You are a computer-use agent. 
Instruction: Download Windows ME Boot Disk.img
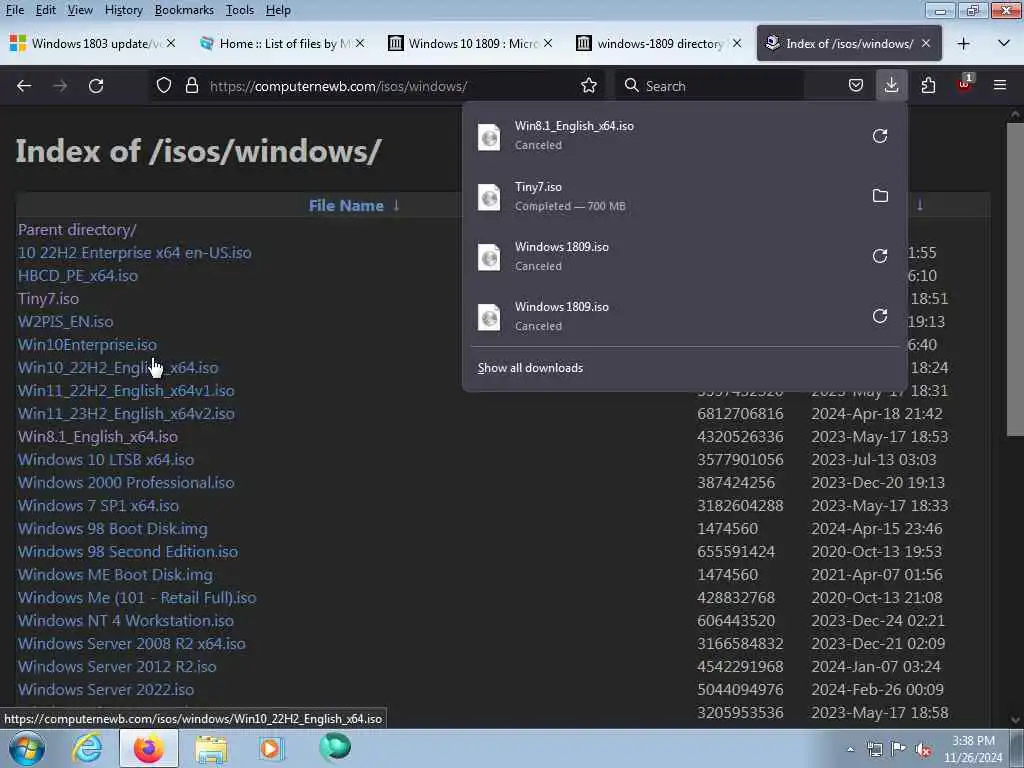tap(115, 575)
